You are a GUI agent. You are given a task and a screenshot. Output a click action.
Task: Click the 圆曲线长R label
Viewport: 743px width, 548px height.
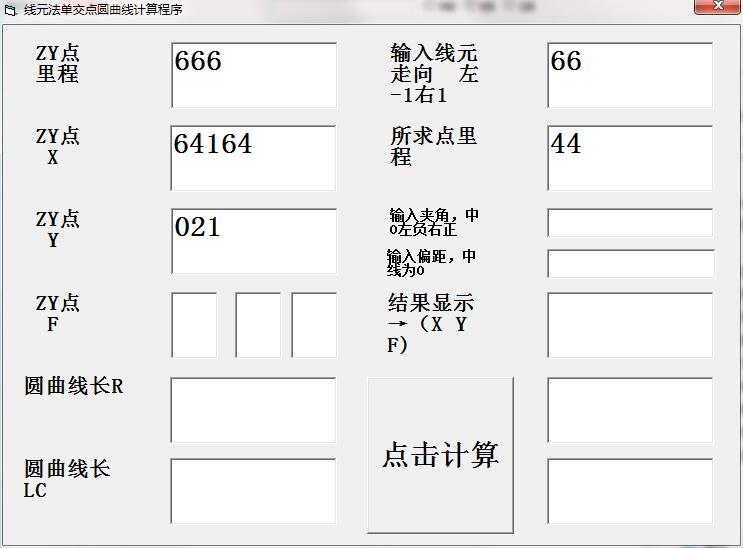click(x=74, y=386)
